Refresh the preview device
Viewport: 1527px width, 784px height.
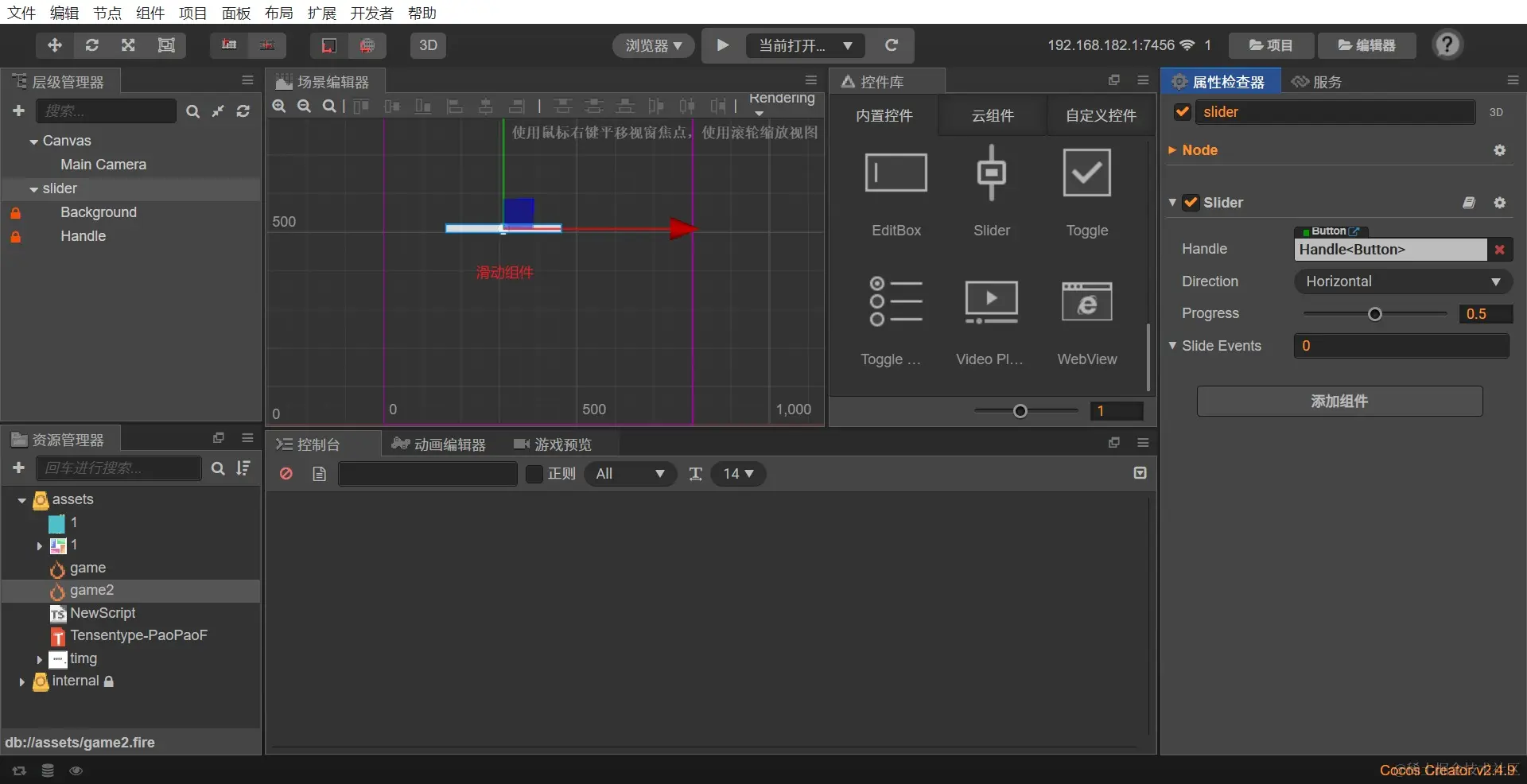(892, 45)
